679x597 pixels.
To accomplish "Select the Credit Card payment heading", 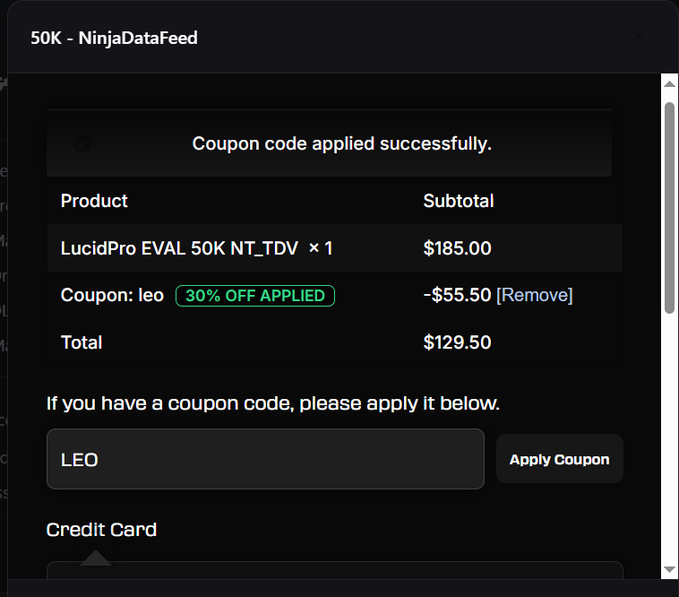I will click(101, 529).
